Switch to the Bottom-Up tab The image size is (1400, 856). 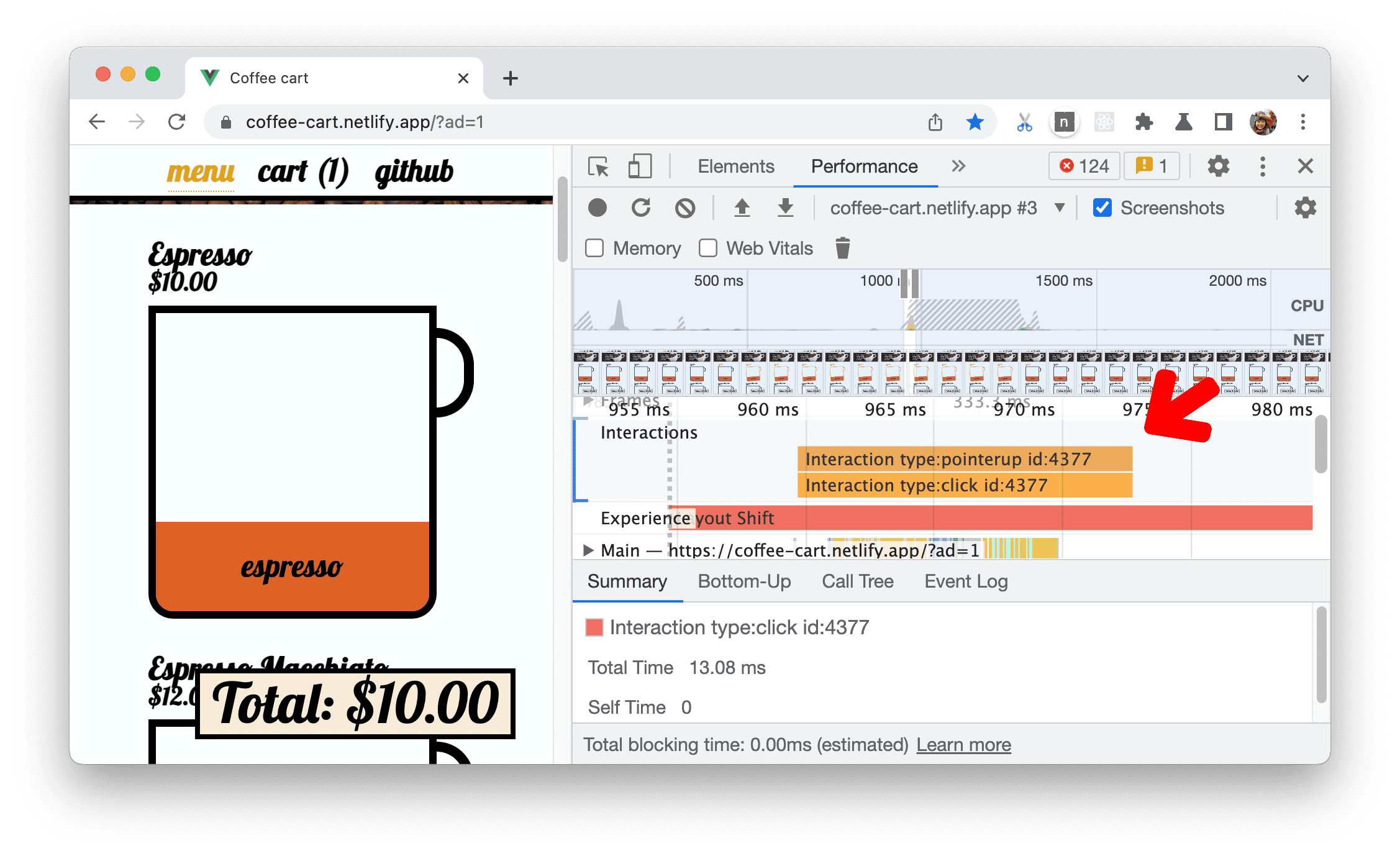[744, 582]
